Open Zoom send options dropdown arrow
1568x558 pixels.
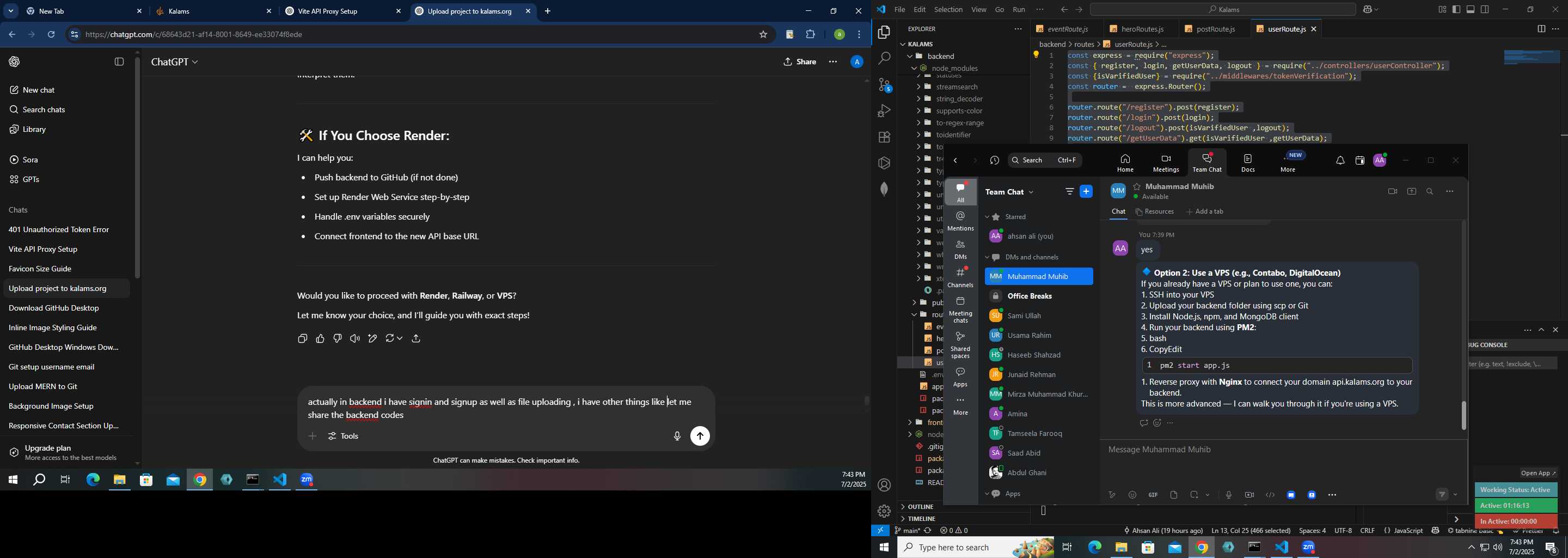[1455, 495]
